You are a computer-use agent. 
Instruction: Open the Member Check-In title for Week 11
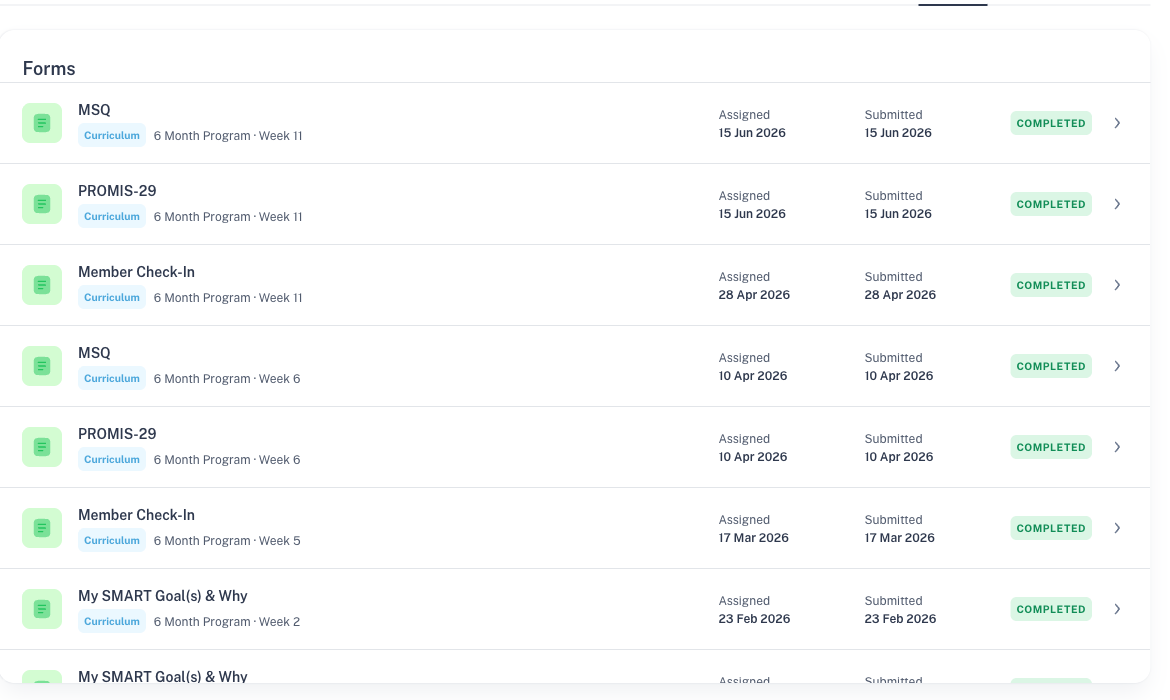pos(137,272)
